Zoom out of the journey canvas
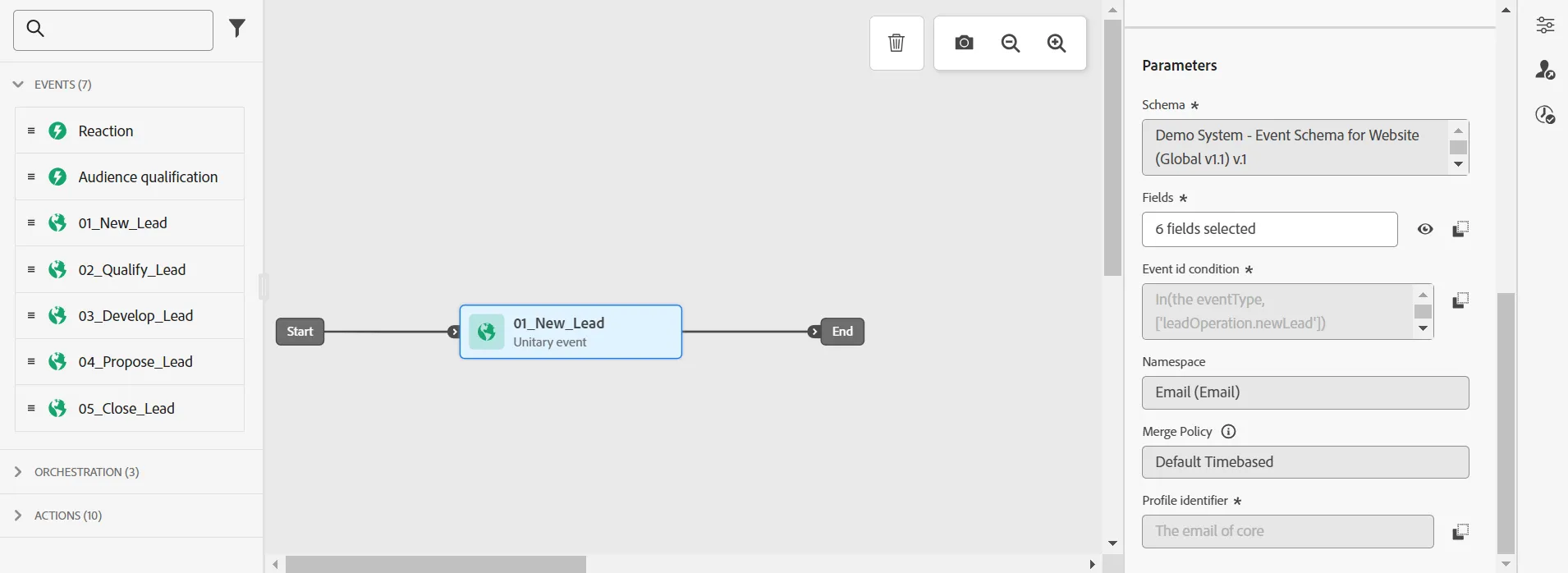Screen dimensions: 1568x573 click(x=1011, y=43)
